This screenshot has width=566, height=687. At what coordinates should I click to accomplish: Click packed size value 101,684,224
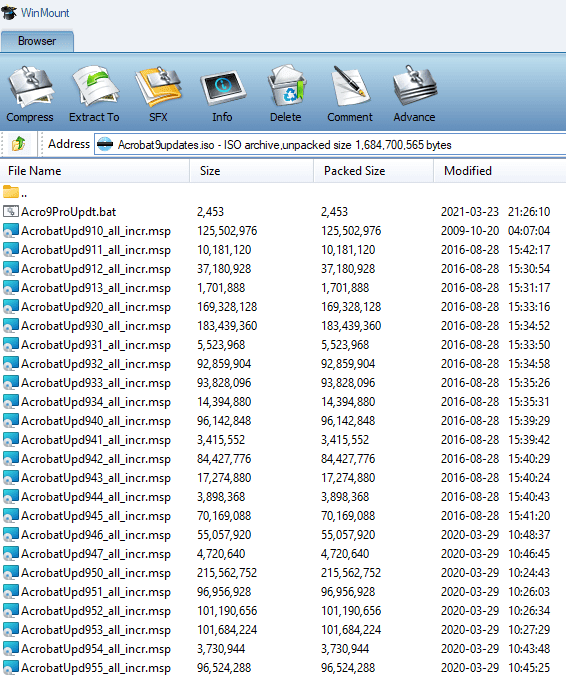click(351, 630)
